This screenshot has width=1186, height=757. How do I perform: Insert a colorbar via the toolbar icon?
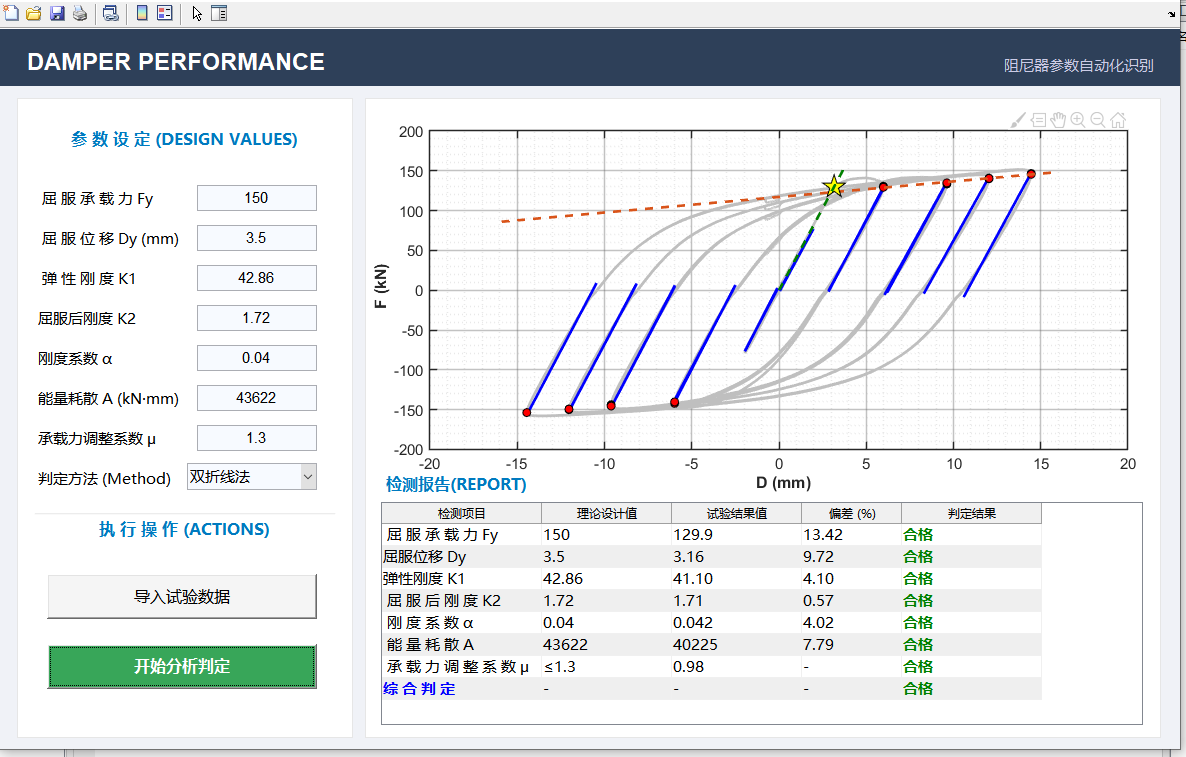tap(142, 13)
